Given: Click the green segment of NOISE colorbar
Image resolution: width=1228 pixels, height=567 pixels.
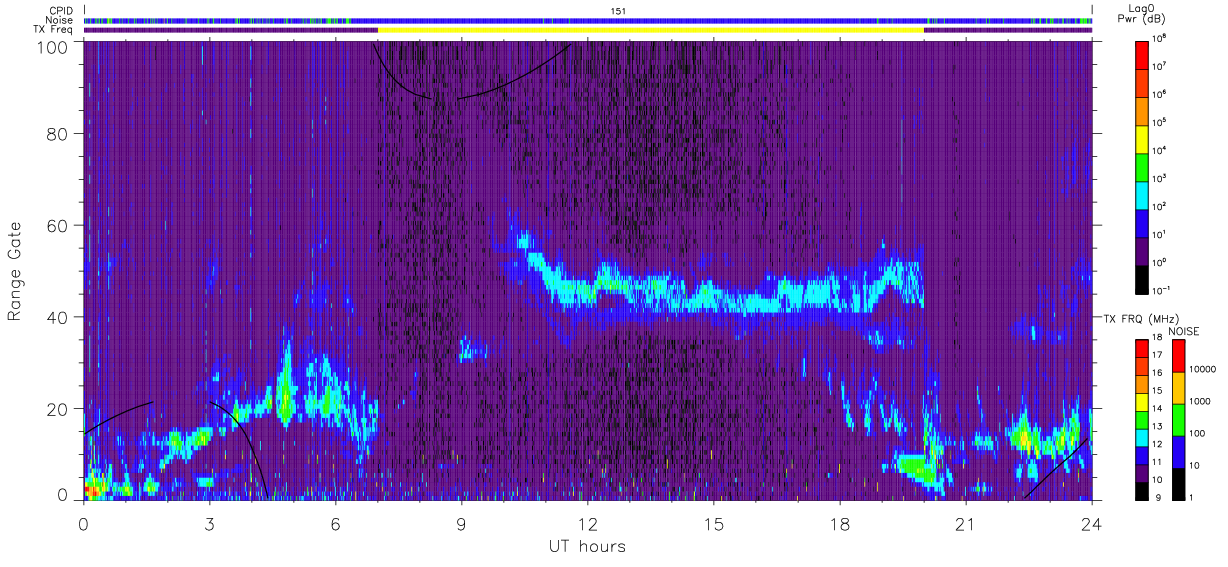Looking at the screenshot, I should click(x=1178, y=419).
